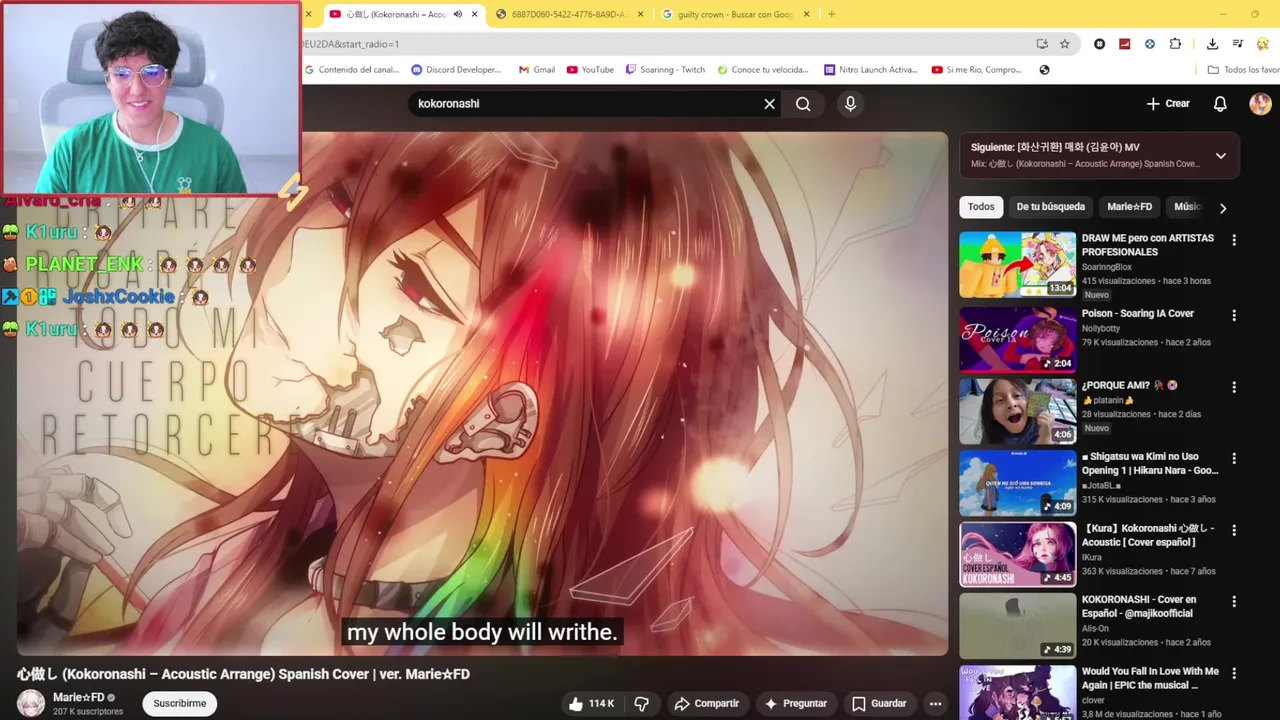Image resolution: width=1280 pixels, height=720 pixels.
Task: Bookmark this page with star icon
Action: (1065, 44)
